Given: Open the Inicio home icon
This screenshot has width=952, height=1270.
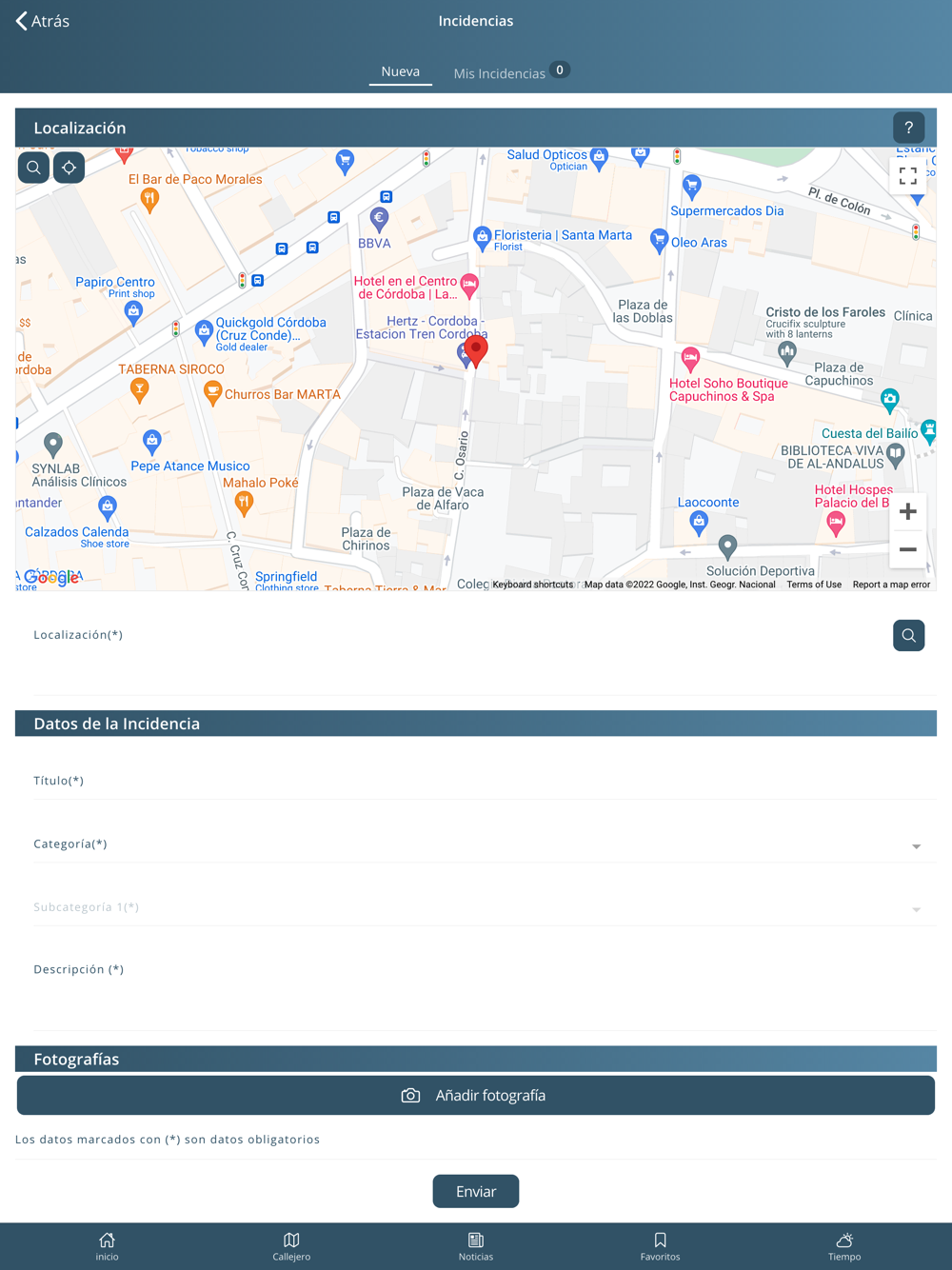Looking at the screenshot, I should click(x=107, y=1246).
